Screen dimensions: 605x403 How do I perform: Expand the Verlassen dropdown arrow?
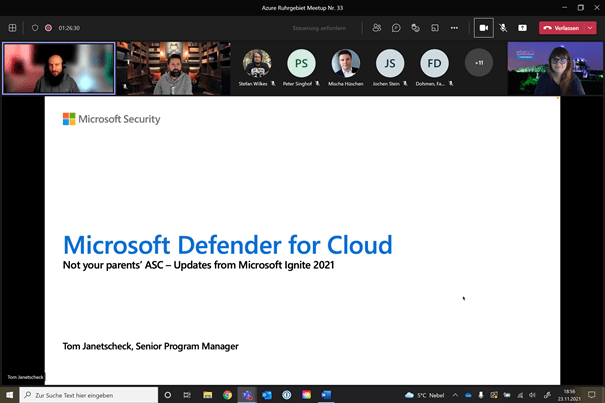tap(590, 28)
